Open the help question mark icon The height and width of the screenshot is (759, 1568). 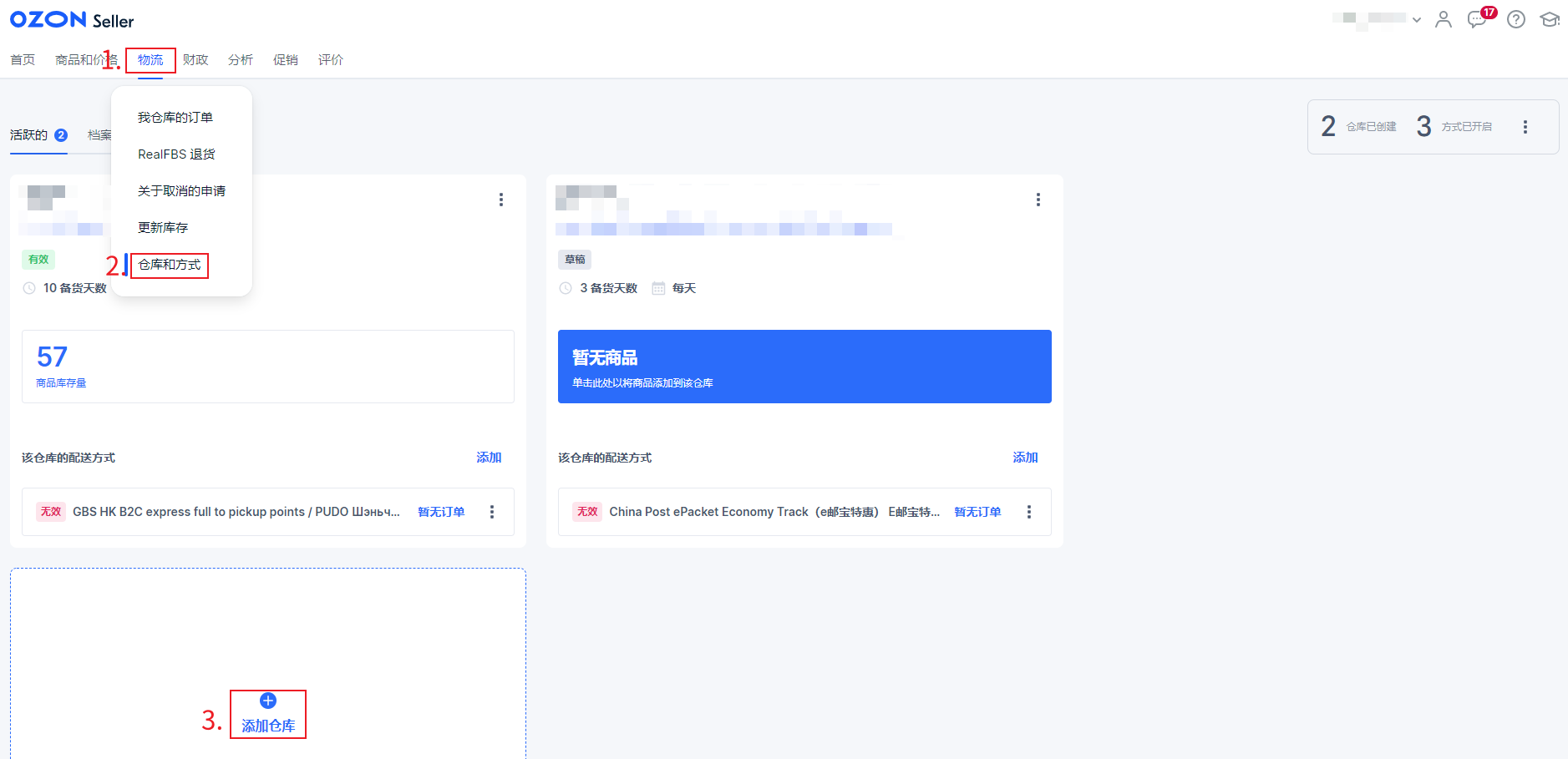click(x=1516, y=19)
